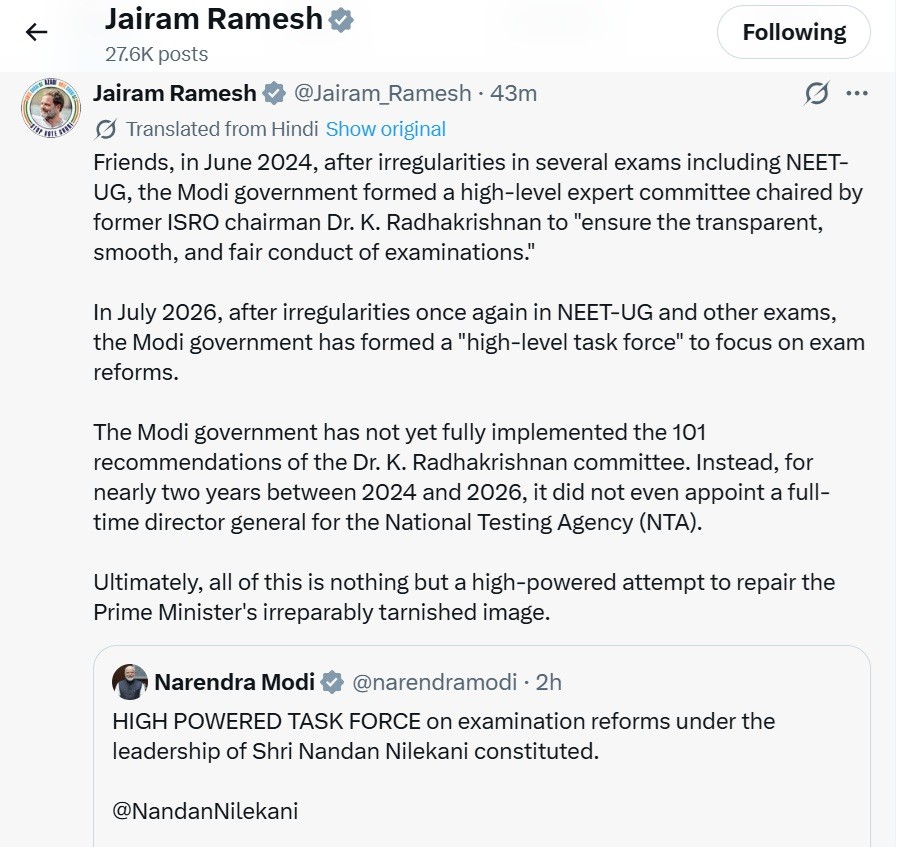Click Narendra Modi name in quoted post
Screen dimensions: 897x847
(235, 682)
